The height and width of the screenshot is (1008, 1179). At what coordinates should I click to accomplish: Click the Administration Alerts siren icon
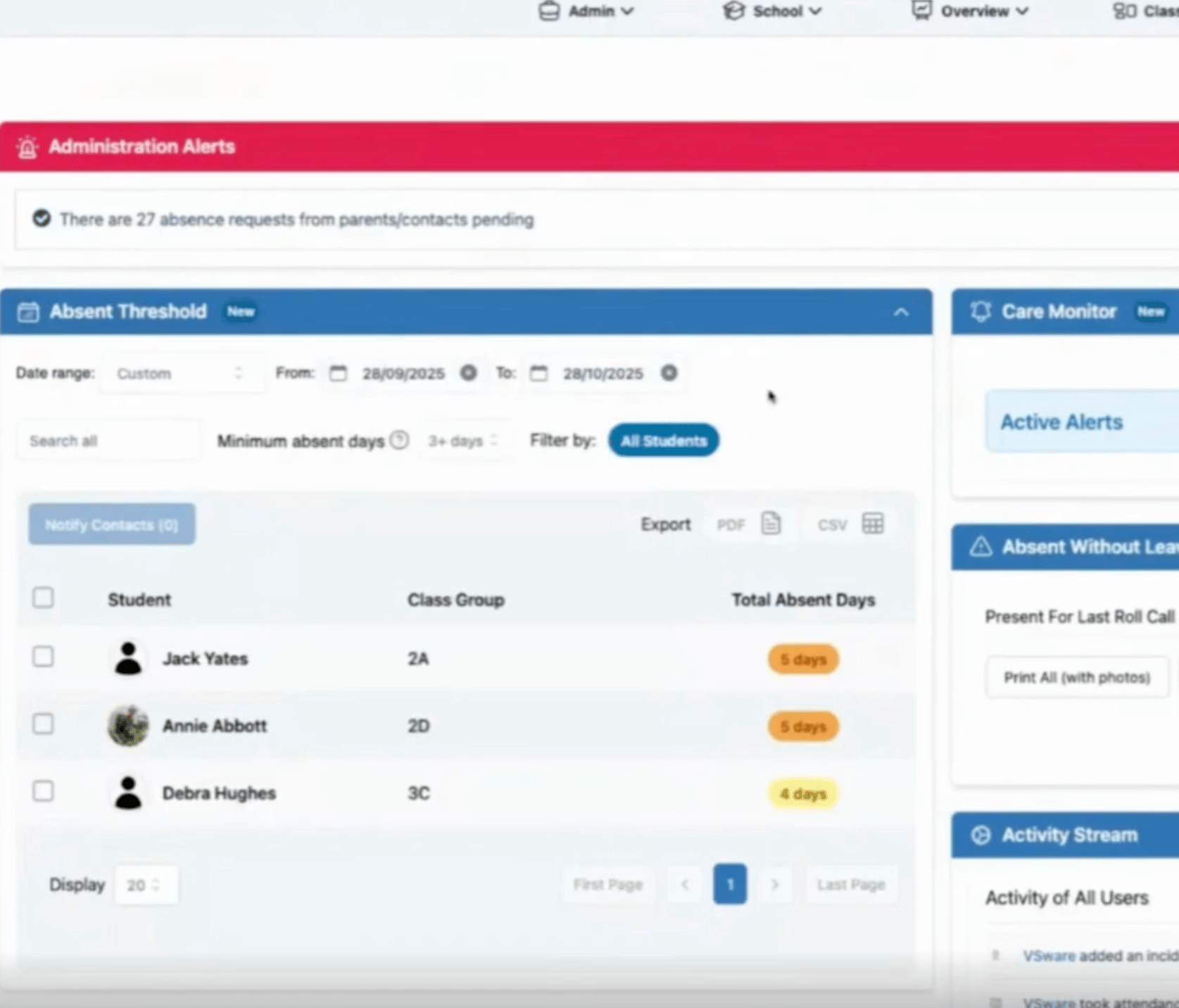[27, 147]
